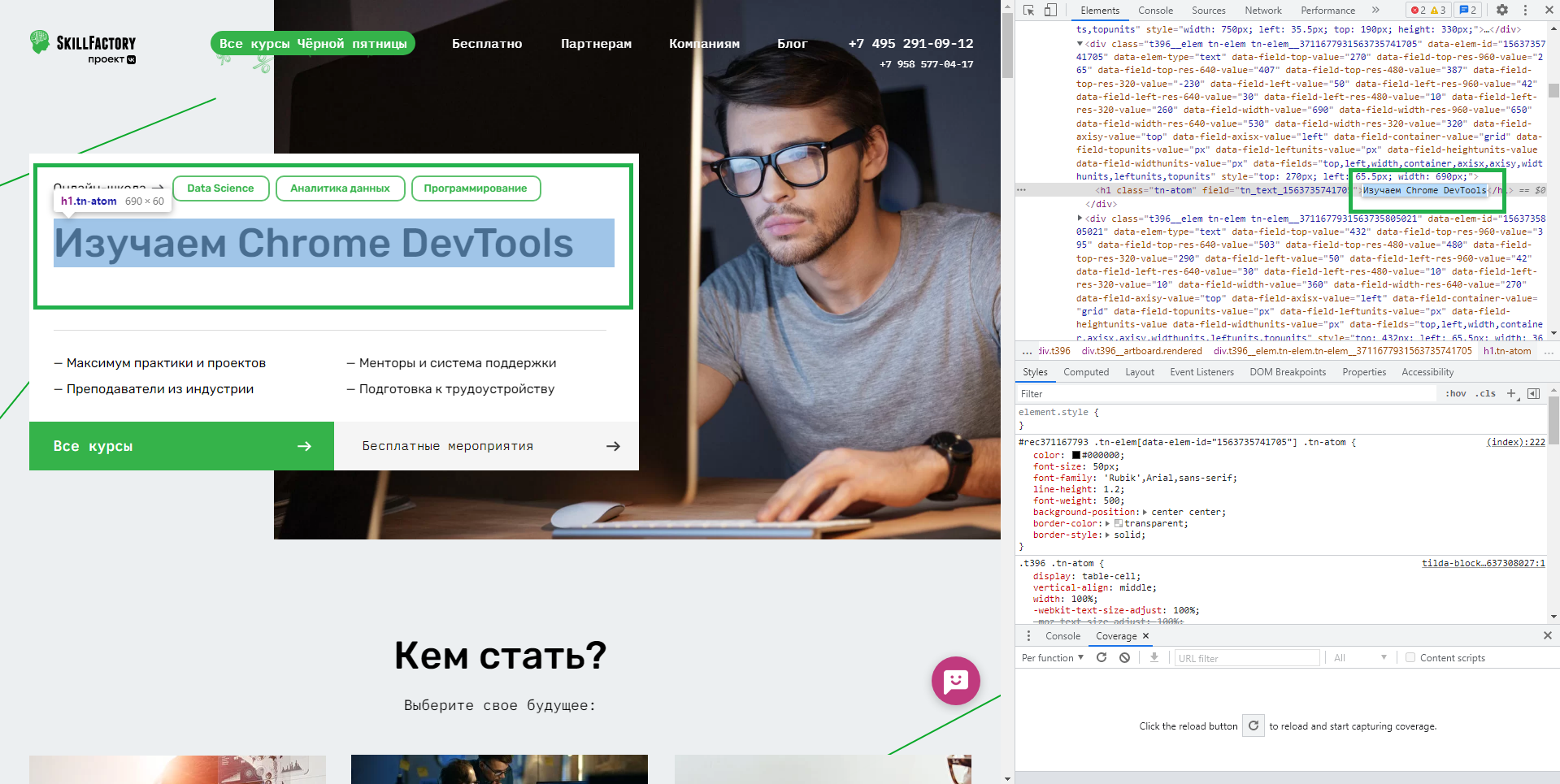Screen dimensions: 1560x784
Task: Toggle the :hov element state panel
Action: click(1455, 394)
